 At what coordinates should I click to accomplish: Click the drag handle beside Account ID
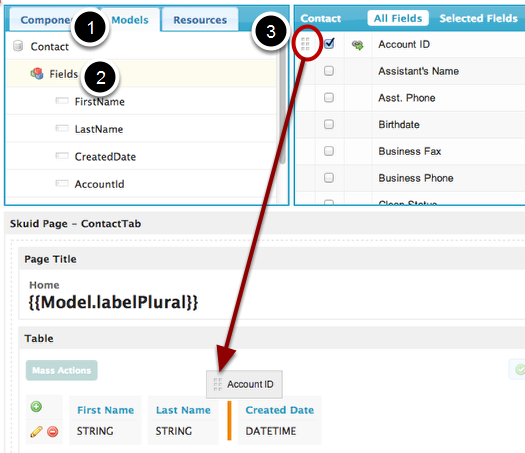coord(305,44)
